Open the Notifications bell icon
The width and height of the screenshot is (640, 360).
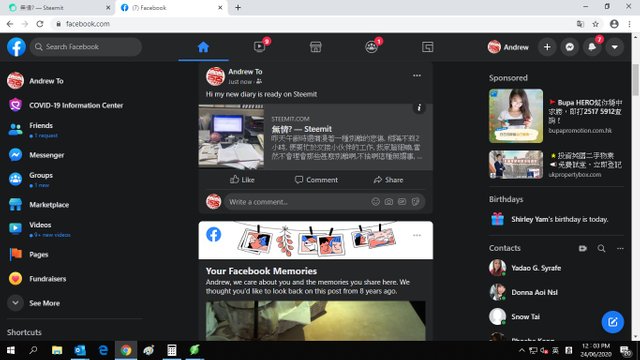pos(592,47)
